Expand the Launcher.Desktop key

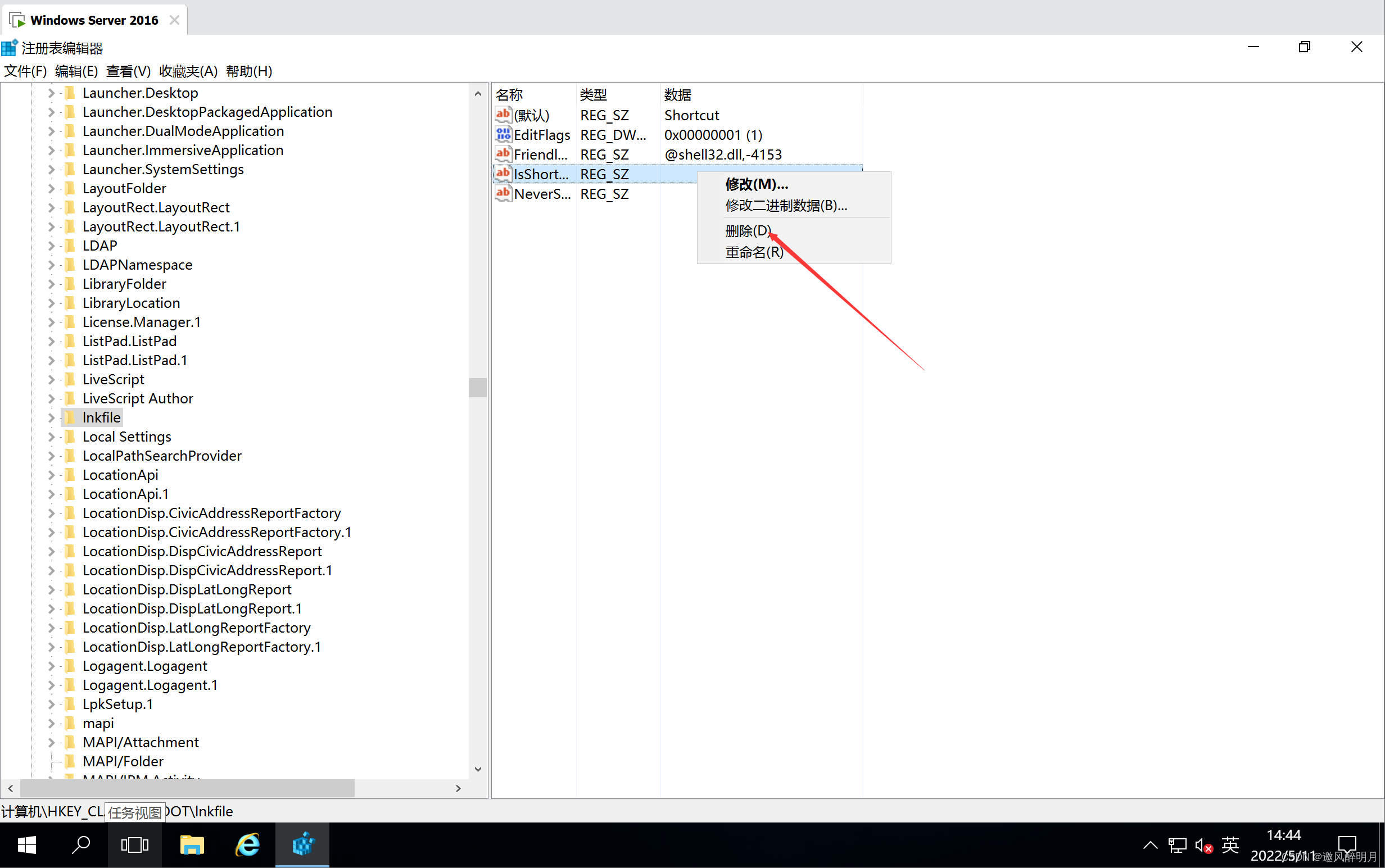(x=51, y=93)
